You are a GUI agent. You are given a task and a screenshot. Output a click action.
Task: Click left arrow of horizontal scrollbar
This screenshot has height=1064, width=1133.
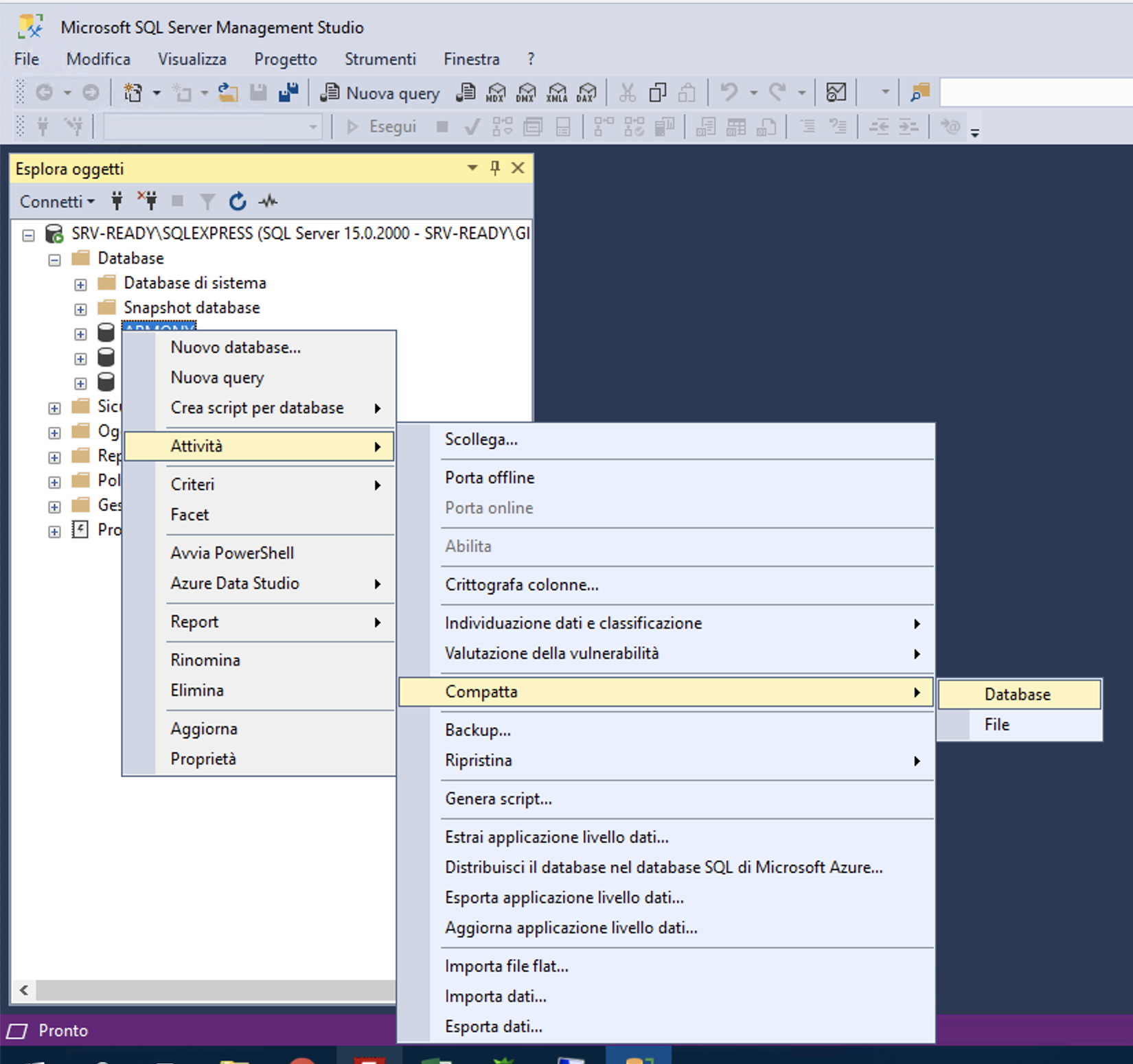point(24,990)
